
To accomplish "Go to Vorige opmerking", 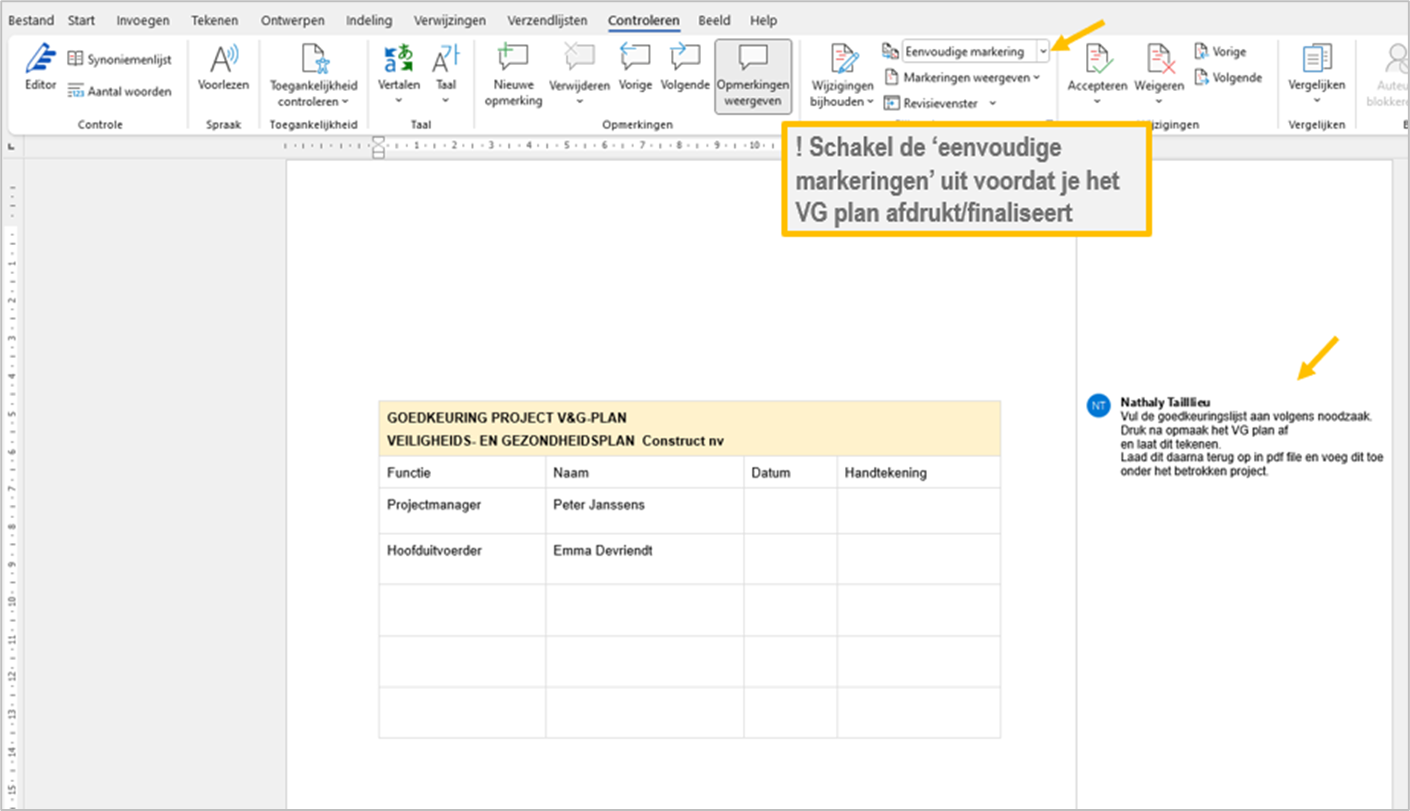I will click(x=635, y=68).
